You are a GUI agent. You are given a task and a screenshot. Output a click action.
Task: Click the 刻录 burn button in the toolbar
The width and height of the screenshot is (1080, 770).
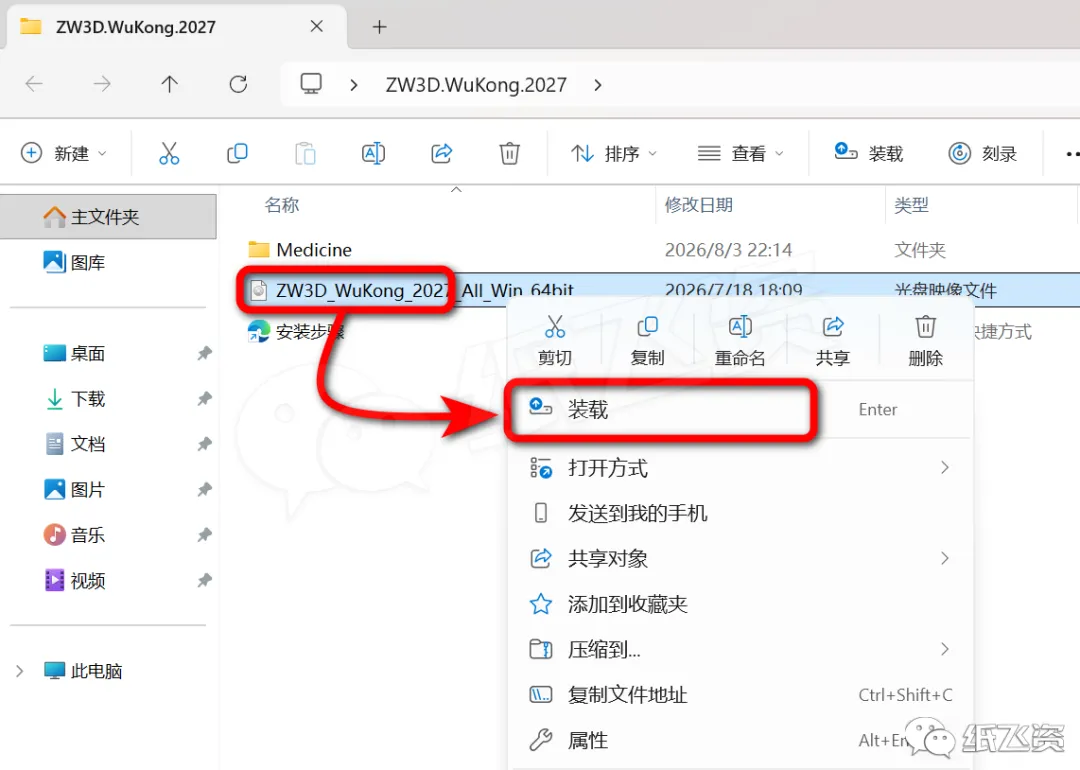pyautogui.click(x=983, y=153)
